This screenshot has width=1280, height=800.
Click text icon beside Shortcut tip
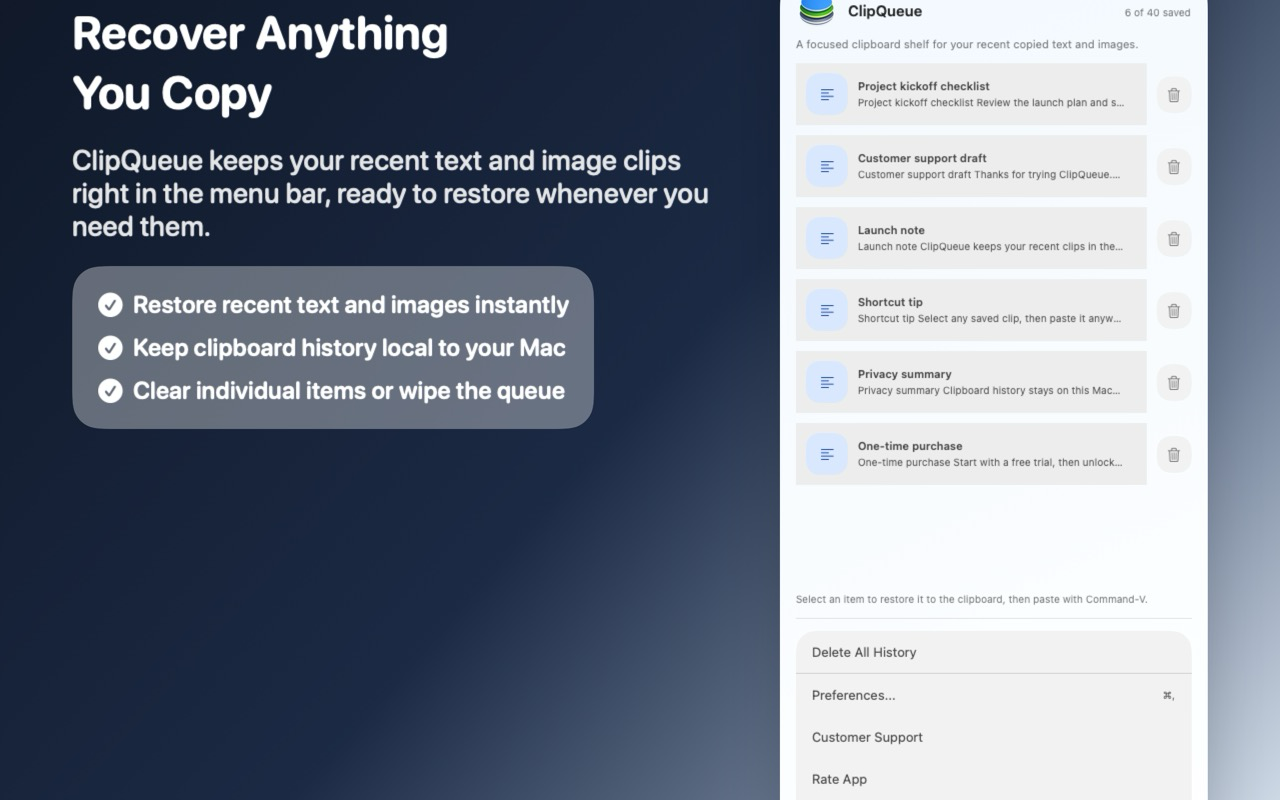[x=827, y=311]
